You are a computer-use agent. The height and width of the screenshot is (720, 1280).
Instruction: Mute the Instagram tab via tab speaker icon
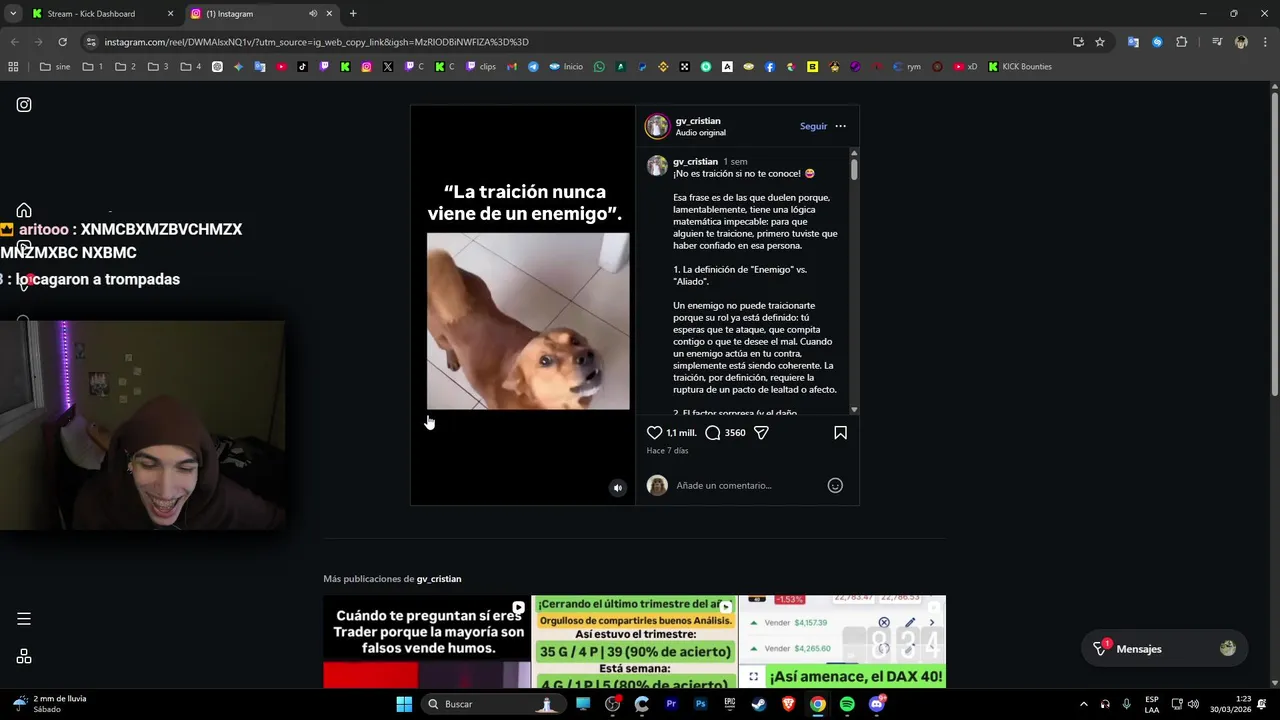313,14
